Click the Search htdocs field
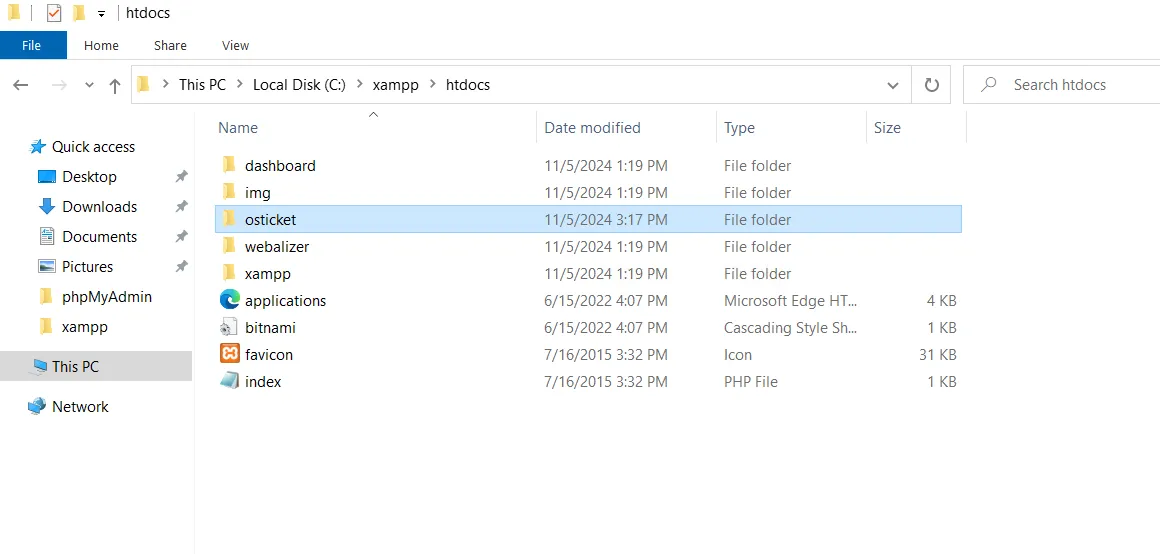Image resolution: width=1160 pixels, height=554 pixels. [1062, 85]
